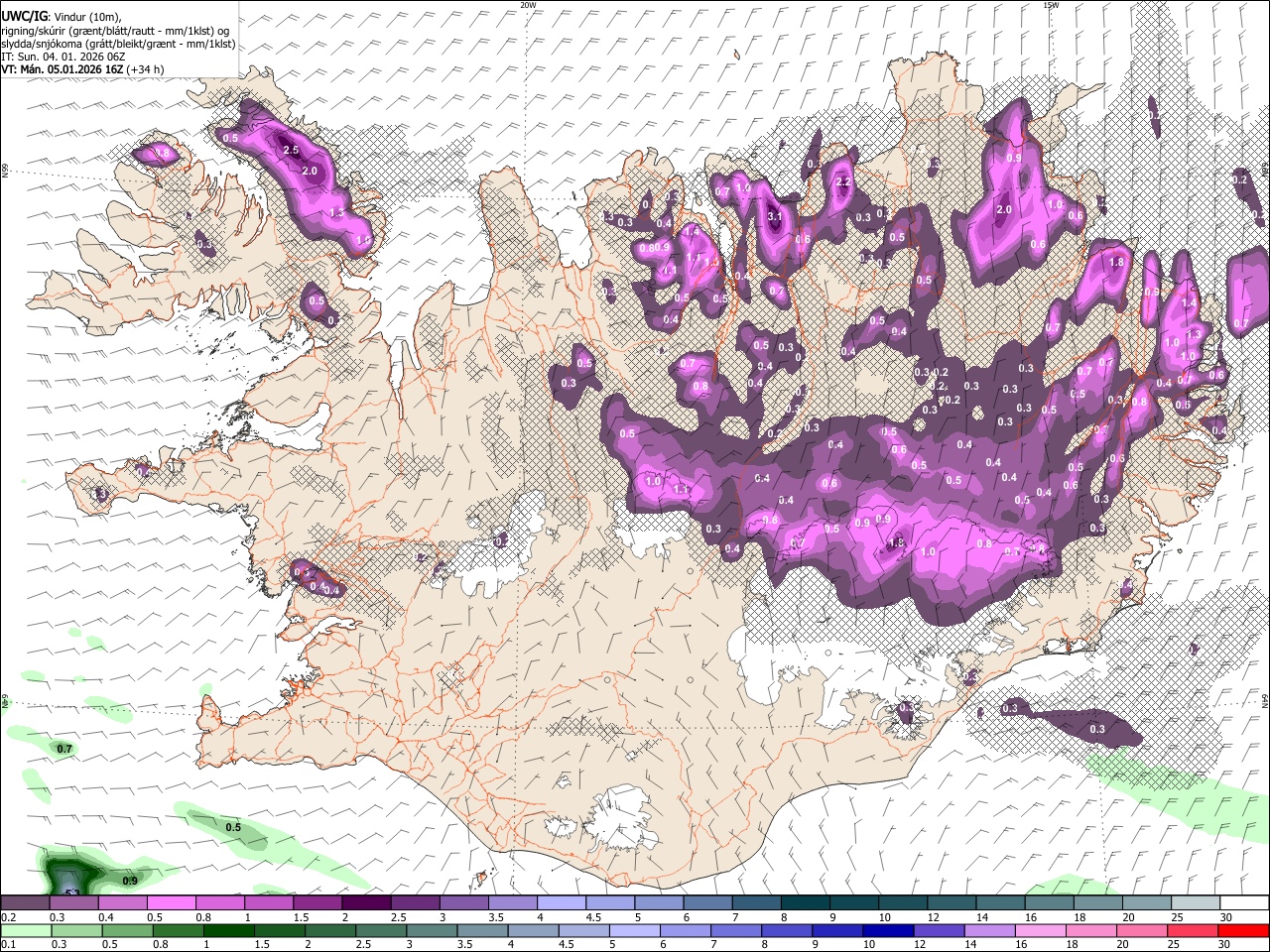The height and width of the screenshot is (952, 1270).
Task: Click the light pink 16–18 swatch, lower scale
Action: click(1041, 931)
